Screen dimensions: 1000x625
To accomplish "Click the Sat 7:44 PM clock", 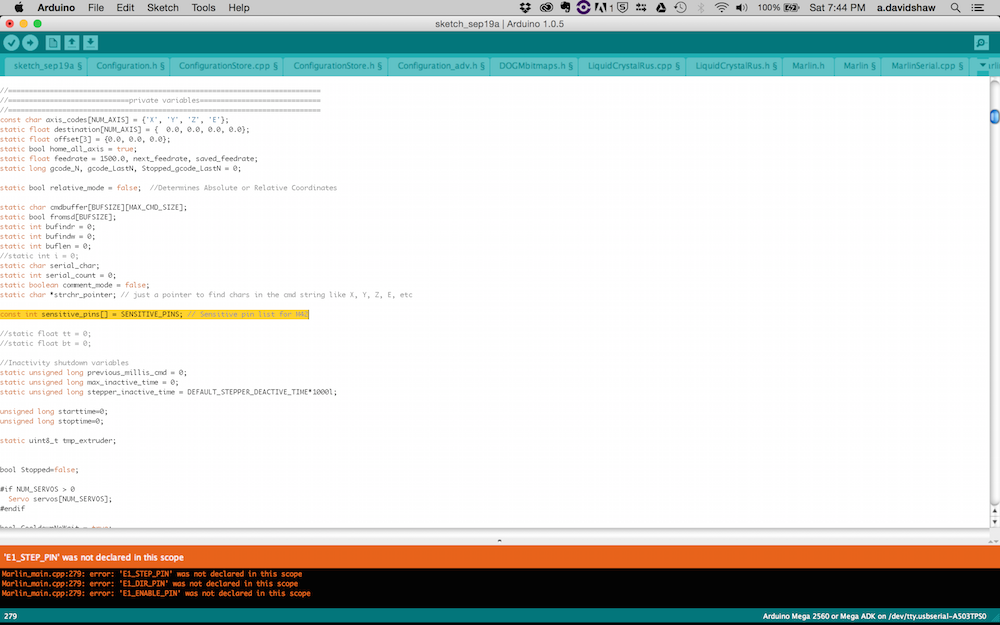I will pos(837,8).
